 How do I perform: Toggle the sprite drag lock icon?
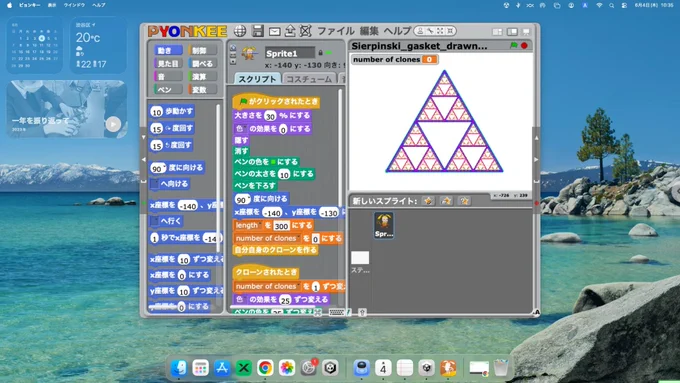(320, 53)
